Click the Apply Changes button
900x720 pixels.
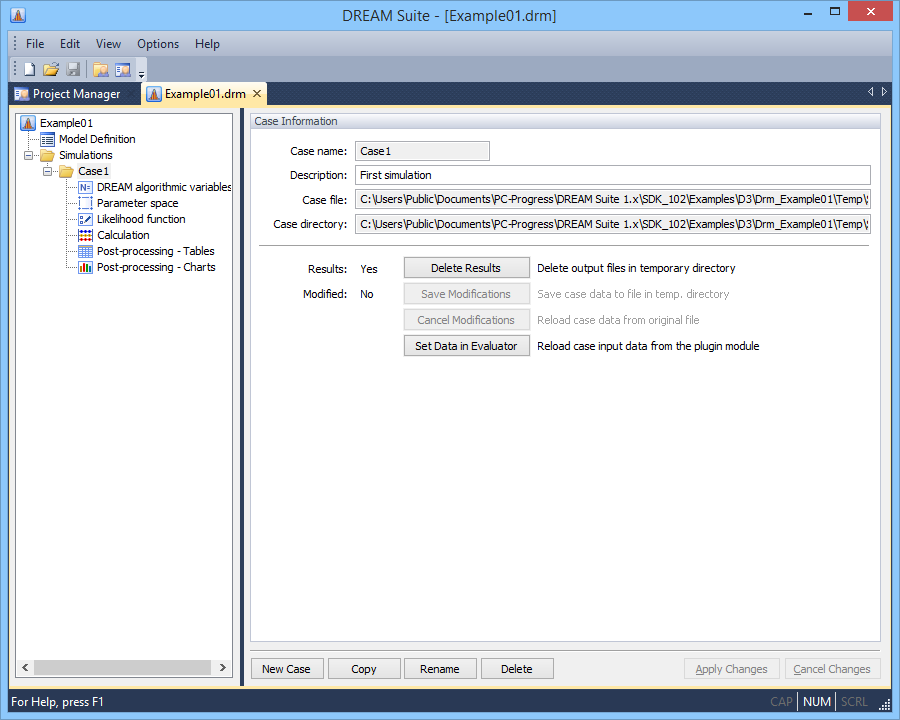coord(731,669)
